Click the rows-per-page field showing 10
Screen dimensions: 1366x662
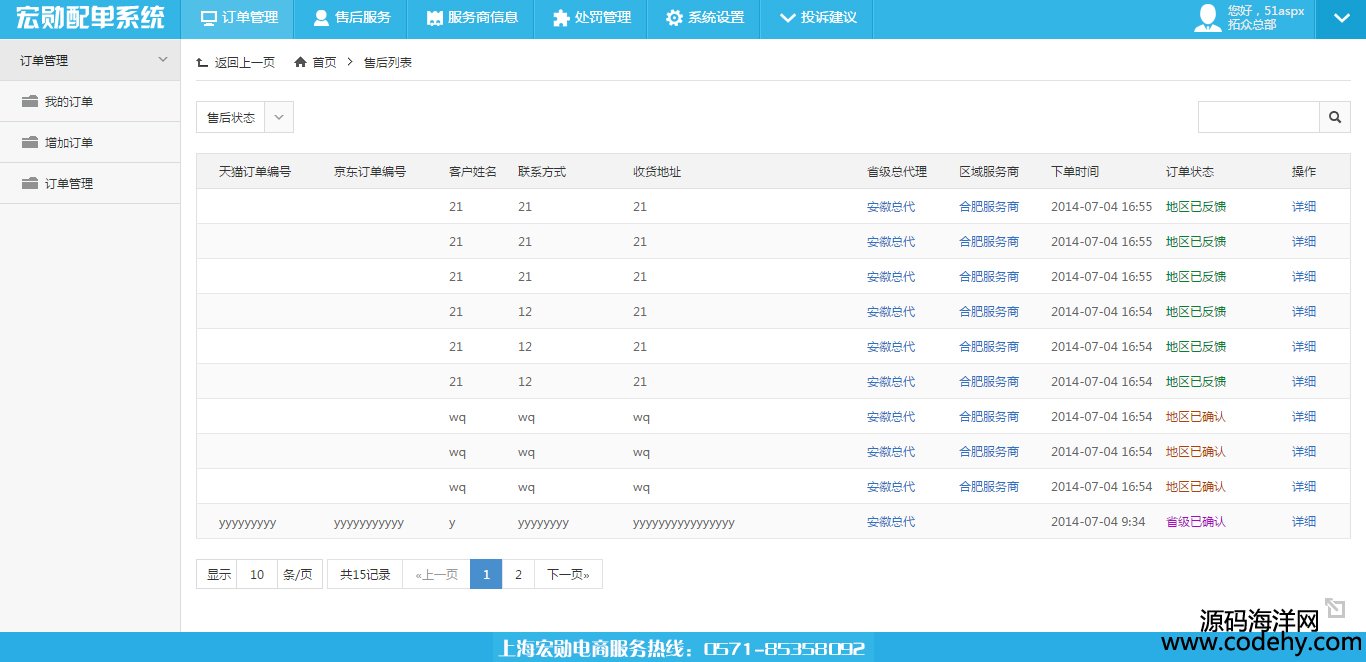257,574
